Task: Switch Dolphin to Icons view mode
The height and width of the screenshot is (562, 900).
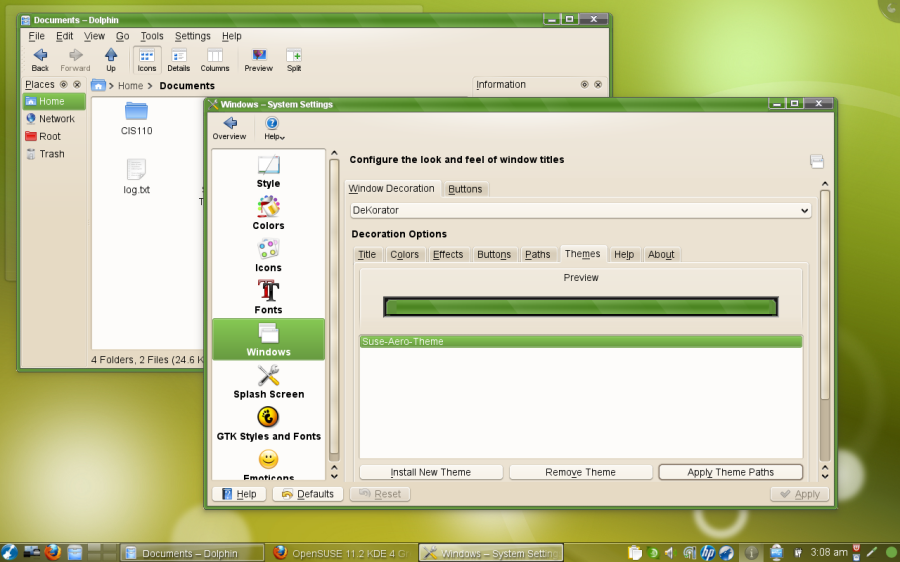Action: click(x=146, y=60)
